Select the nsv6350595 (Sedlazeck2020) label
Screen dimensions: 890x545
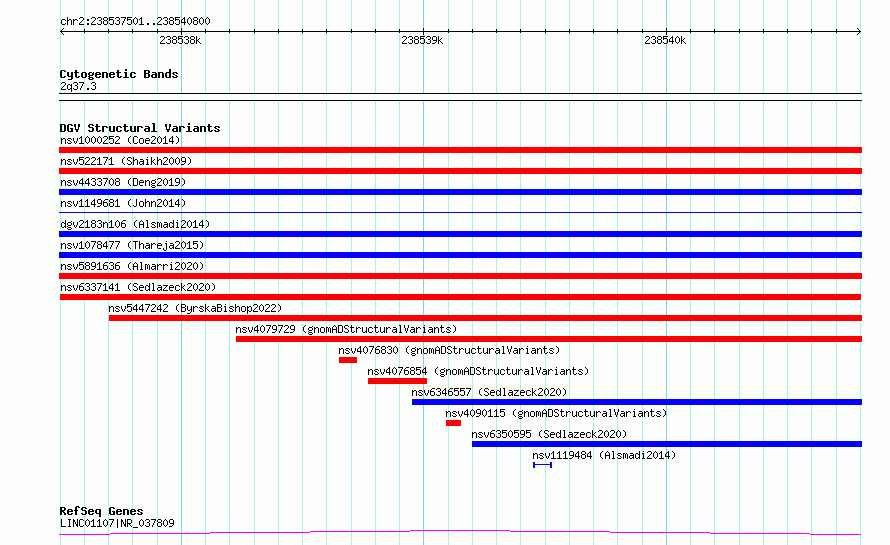(549, 434)
